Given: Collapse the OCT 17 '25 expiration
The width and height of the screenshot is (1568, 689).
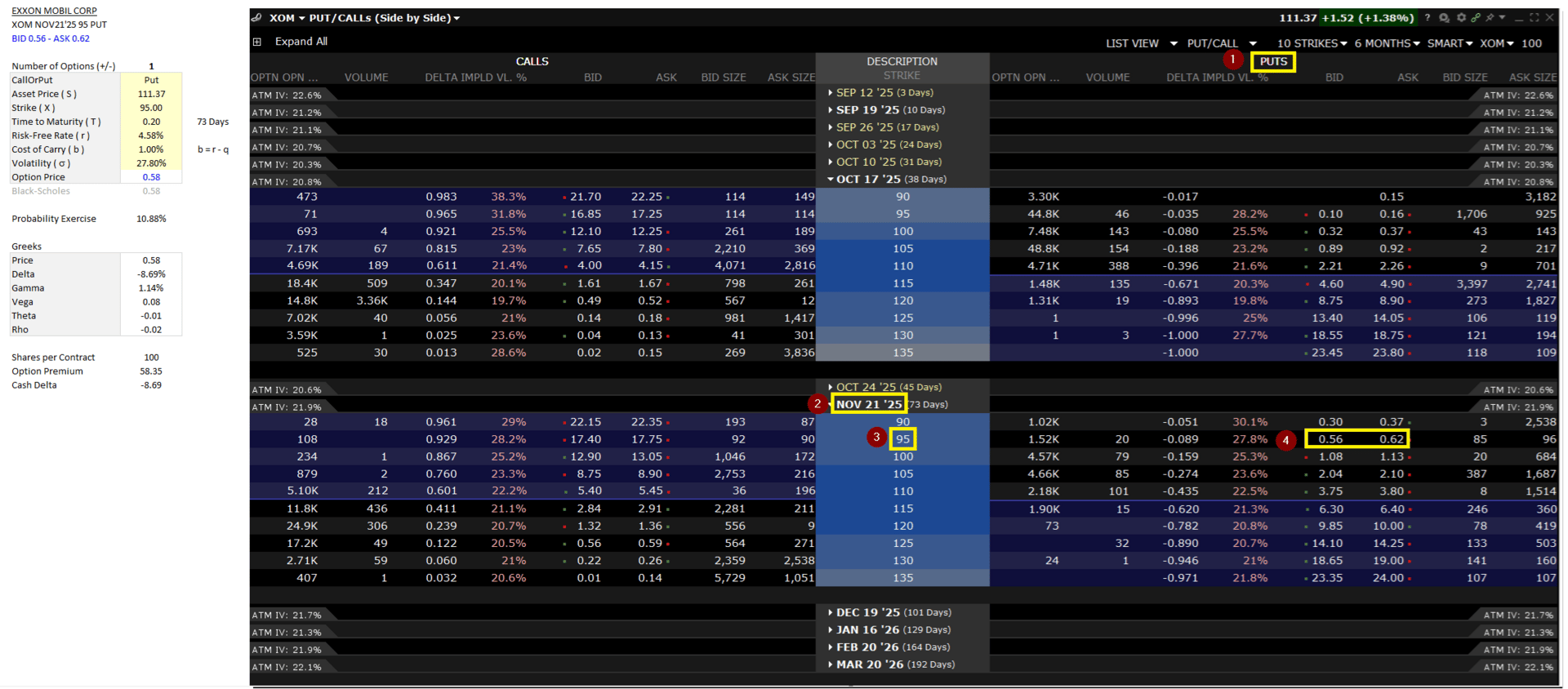Looking at the screenshot, I should click(887, 179).
